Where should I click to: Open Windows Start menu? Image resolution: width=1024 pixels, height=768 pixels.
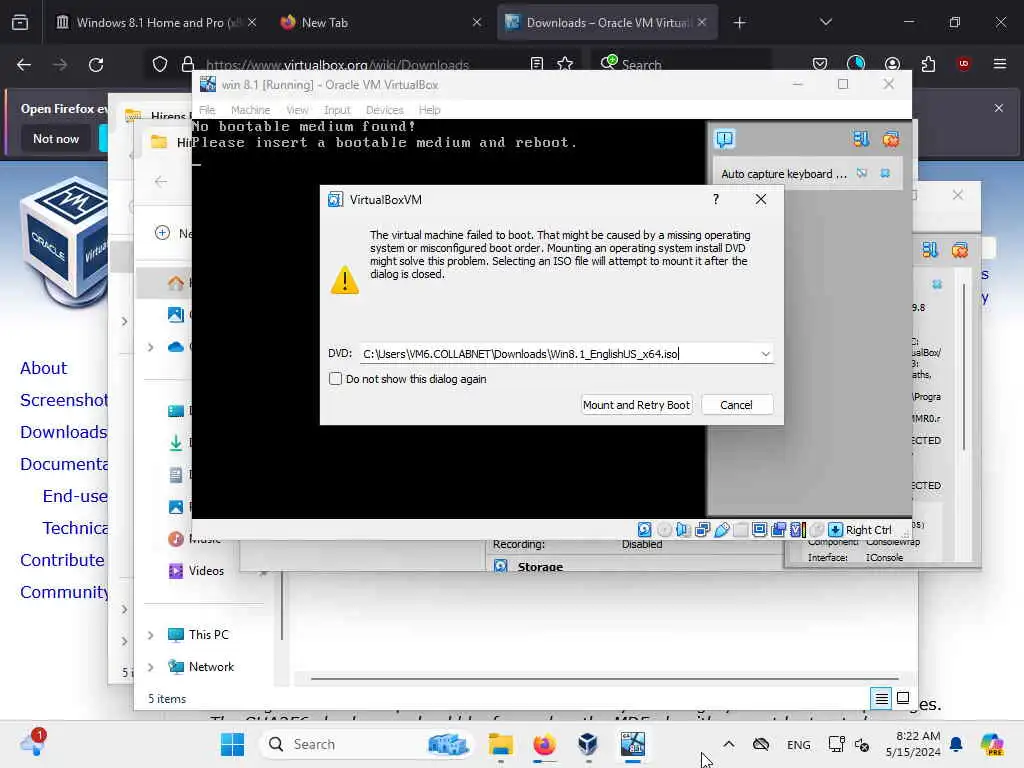pyautogui.click(x=232, y=744)
